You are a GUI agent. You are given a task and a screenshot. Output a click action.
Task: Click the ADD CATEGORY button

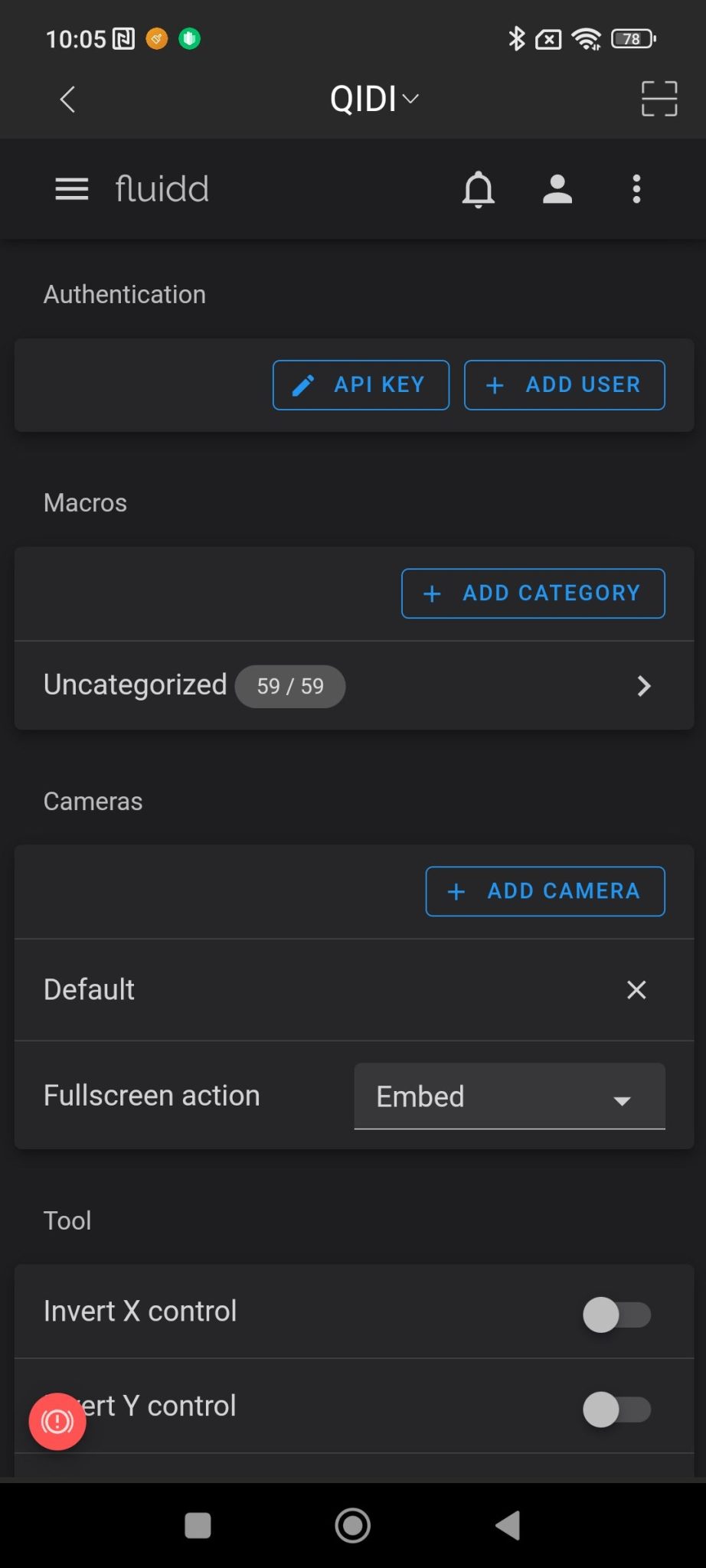pyautogui.click(x=533, y=593)
